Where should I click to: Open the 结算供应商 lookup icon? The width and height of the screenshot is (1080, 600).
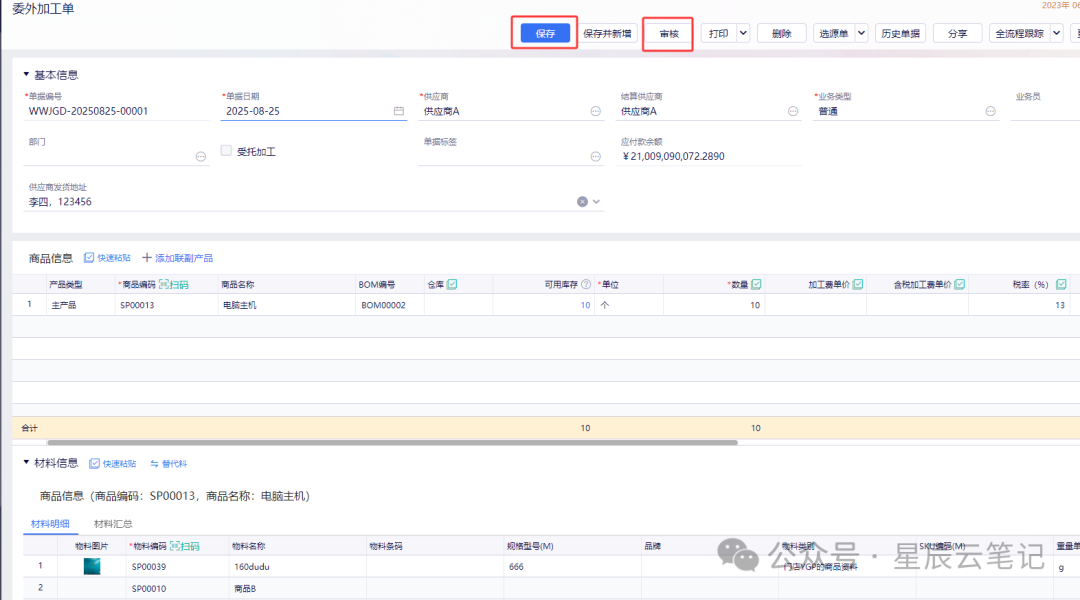tap(793, 111)
